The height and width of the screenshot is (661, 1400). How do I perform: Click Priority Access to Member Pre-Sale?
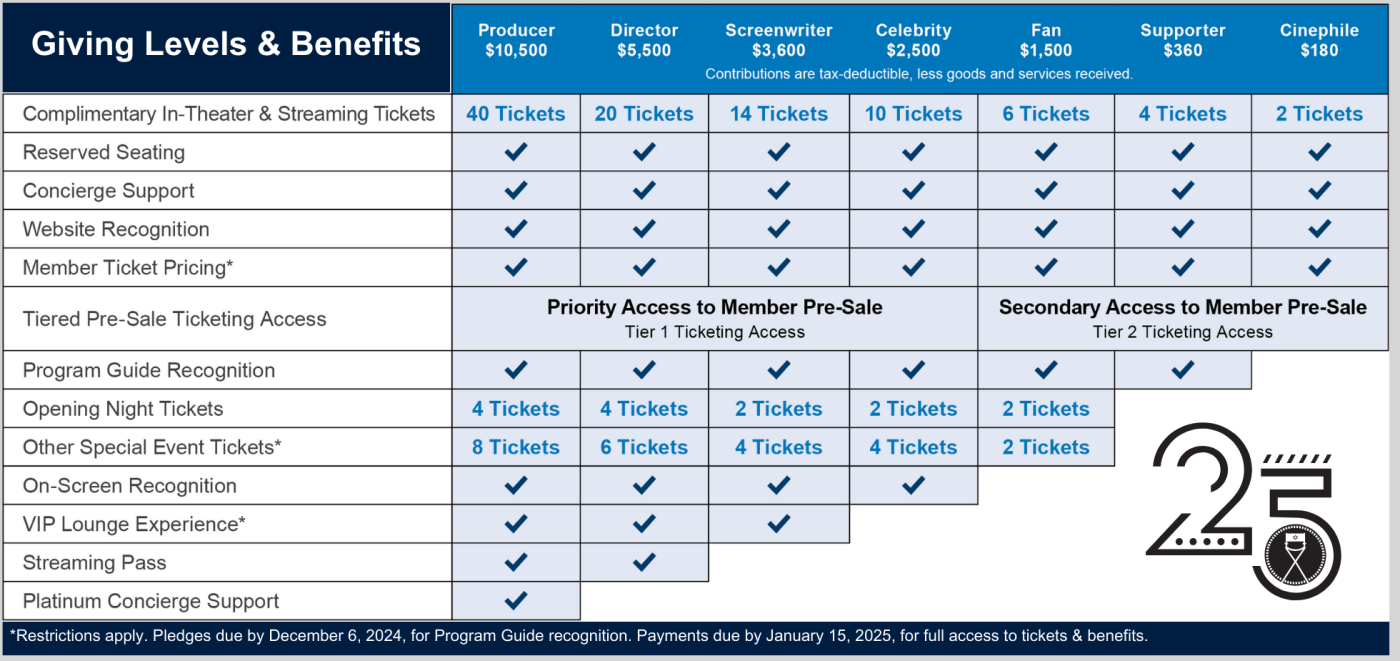pyautogui.click(x=715, y=307)
